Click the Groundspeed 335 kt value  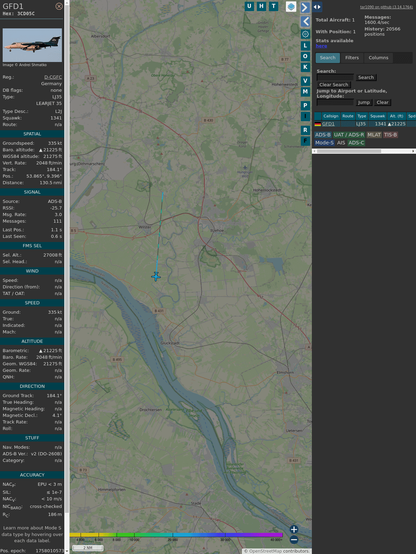click(55, 143)
